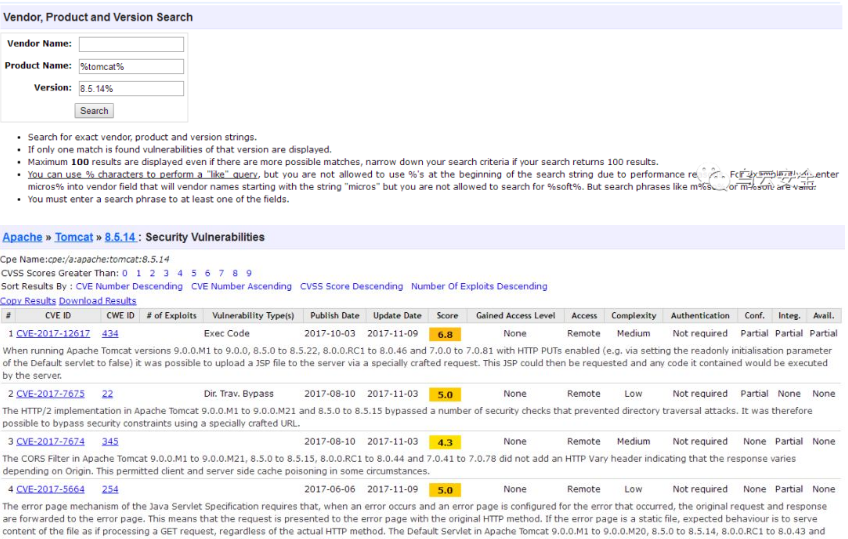Open the 8.5.14 version breadcrumb link
848x539 pixels.
click(x=120, y=237)
